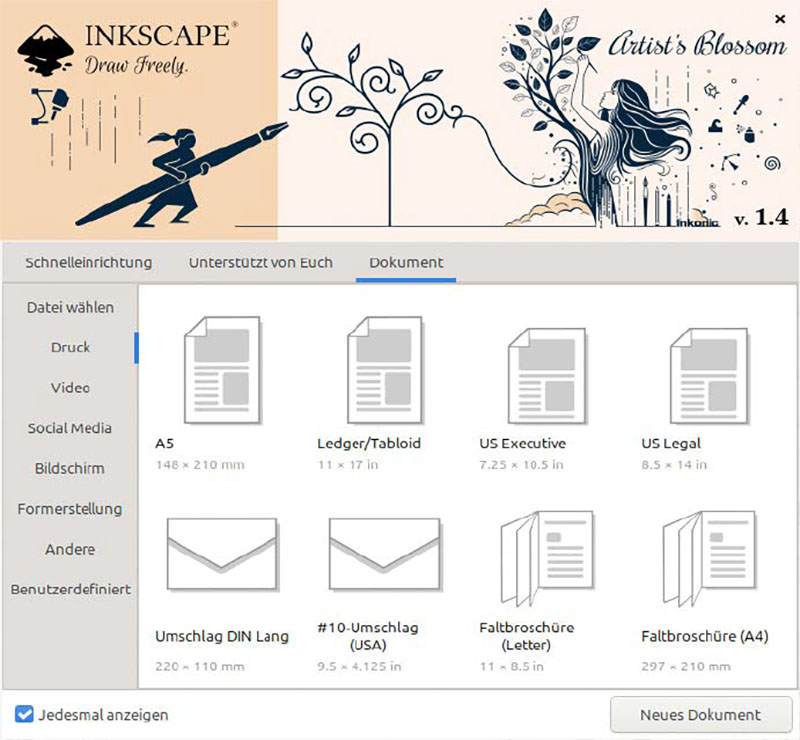Screen dimensions: 800x740
Task: Open the Unterstützt von Euch tab
Action: click(x=261, y=262)
